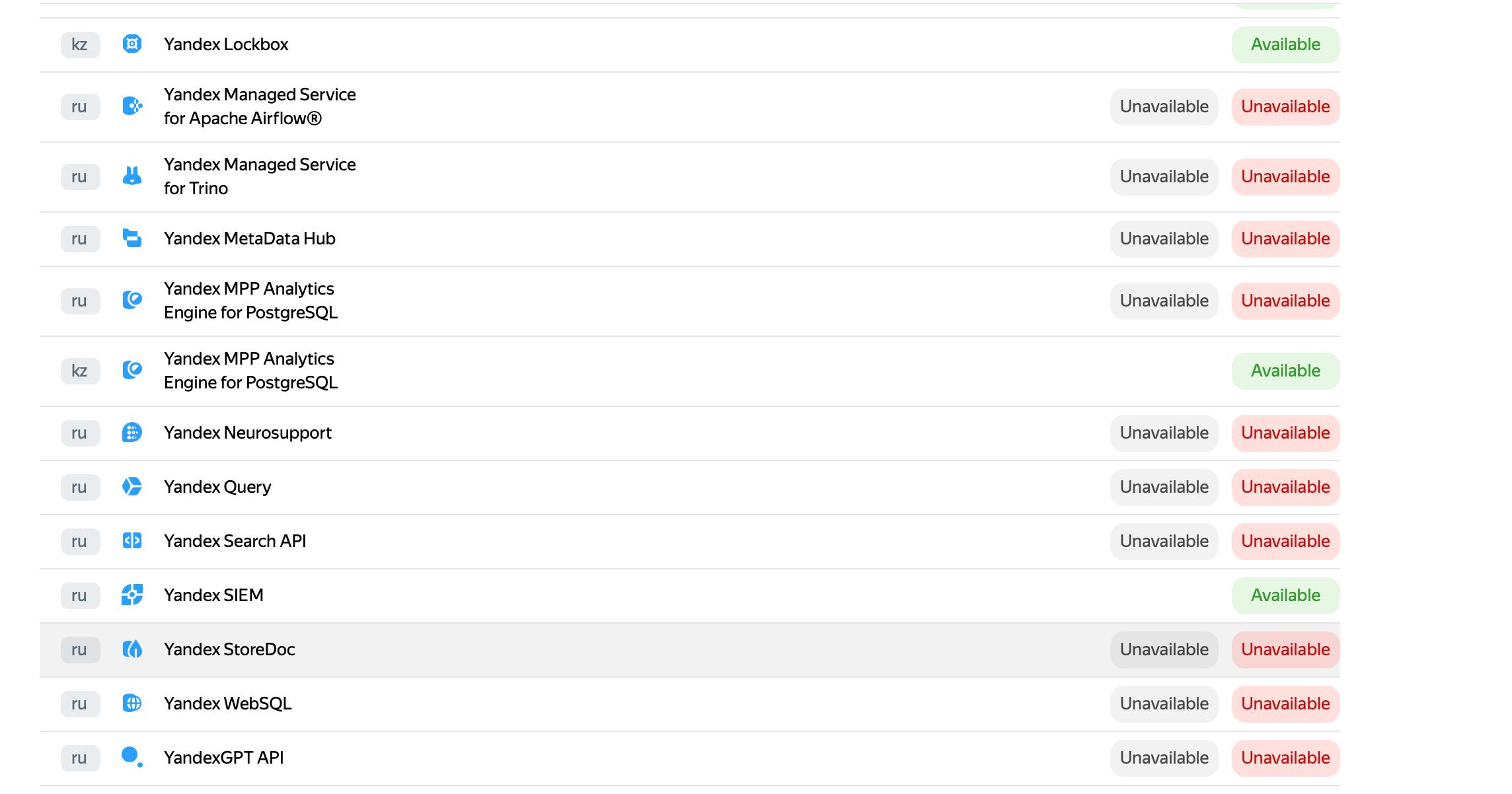
Task: Click the YandexGPT API dot icon
Action: tap(132, 757)
